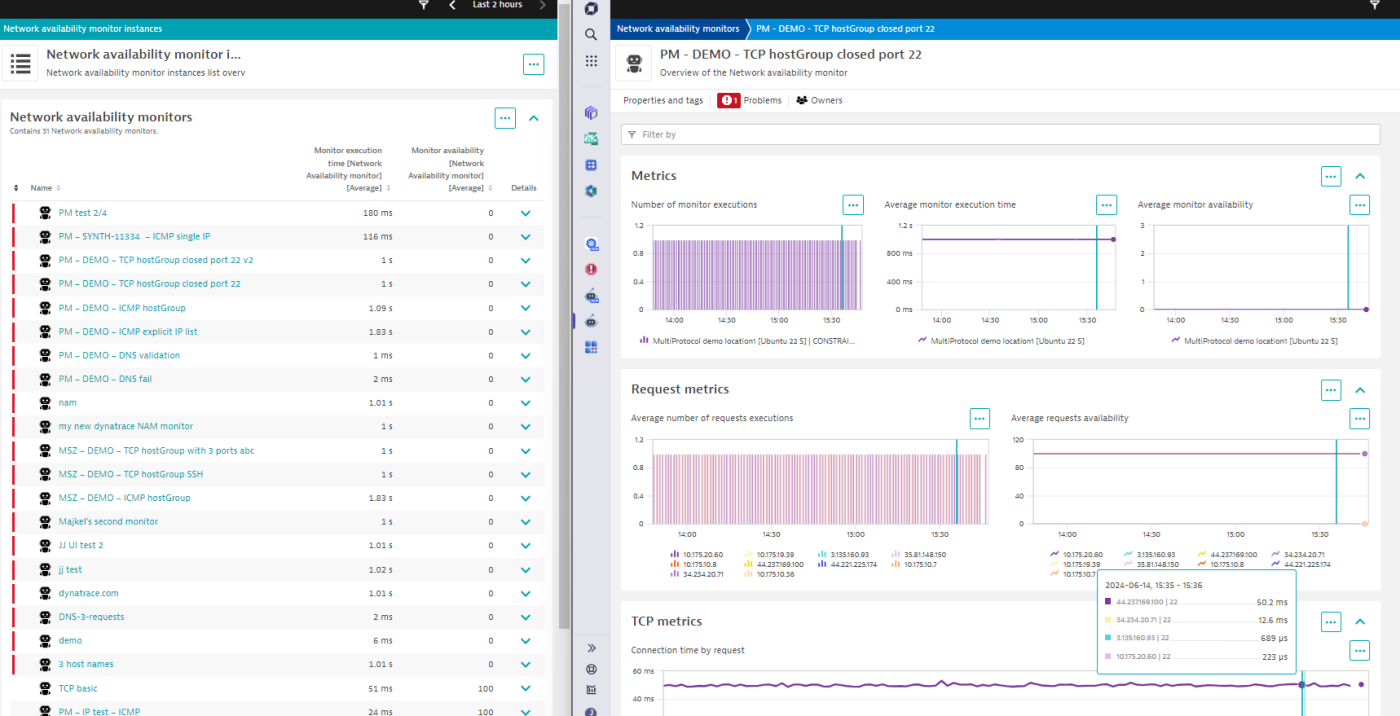The width and height of the screenshot is (1400, 716).
Task: Open the app launcher grid icon
Action: click(x=591, y=61)
